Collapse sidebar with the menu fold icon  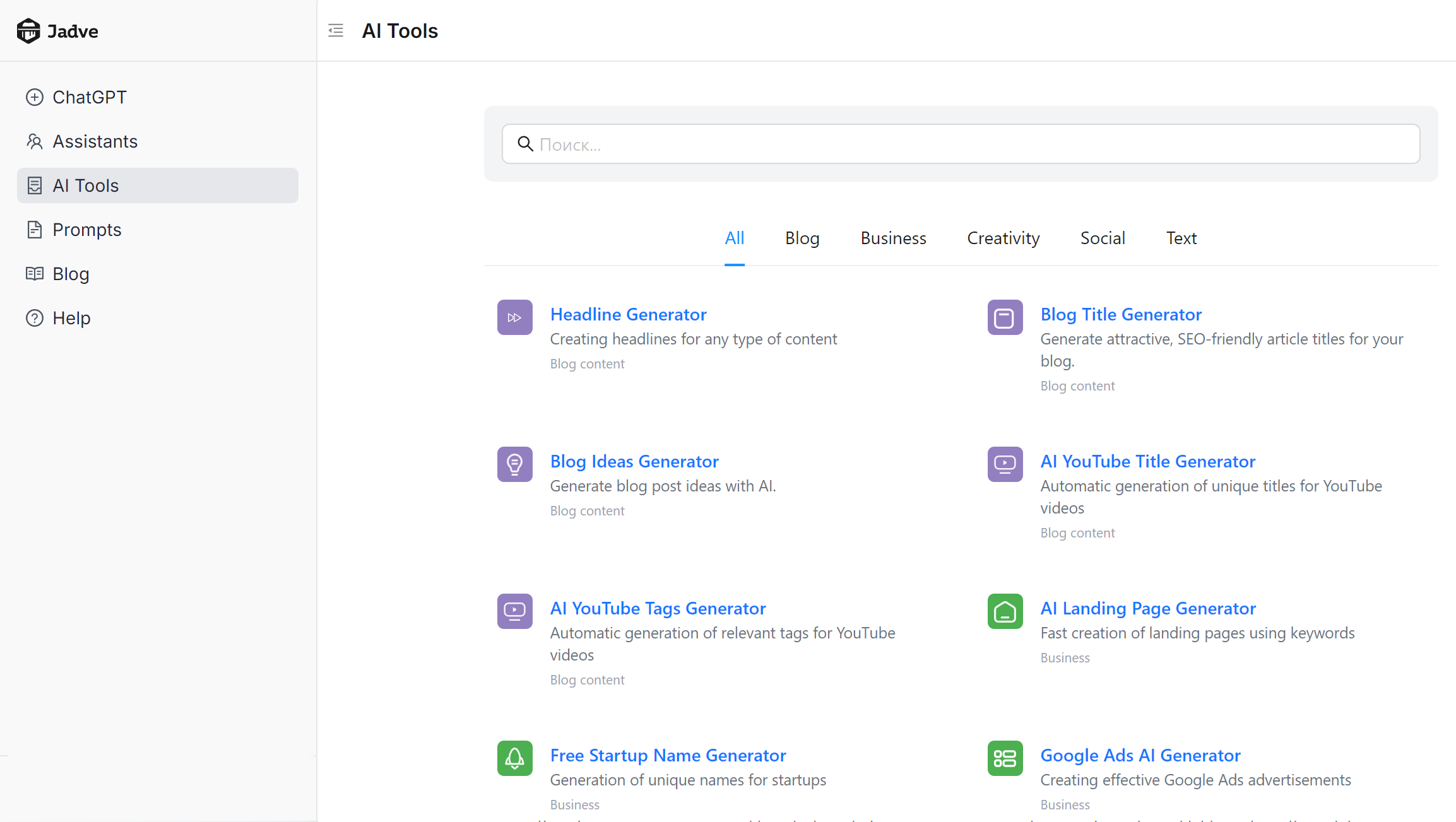pyautogui.click(x=336, y=30)
